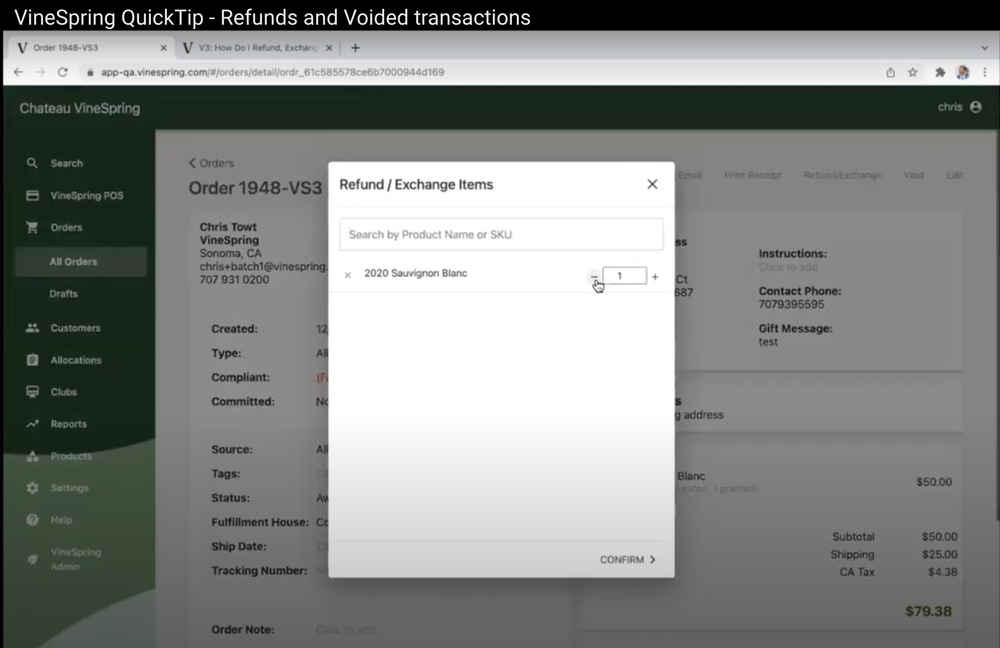Viewport: 1000px width, 648px height.
Task: Click the Contact Phone 7079395595
Action: click(x=791, y=304)
